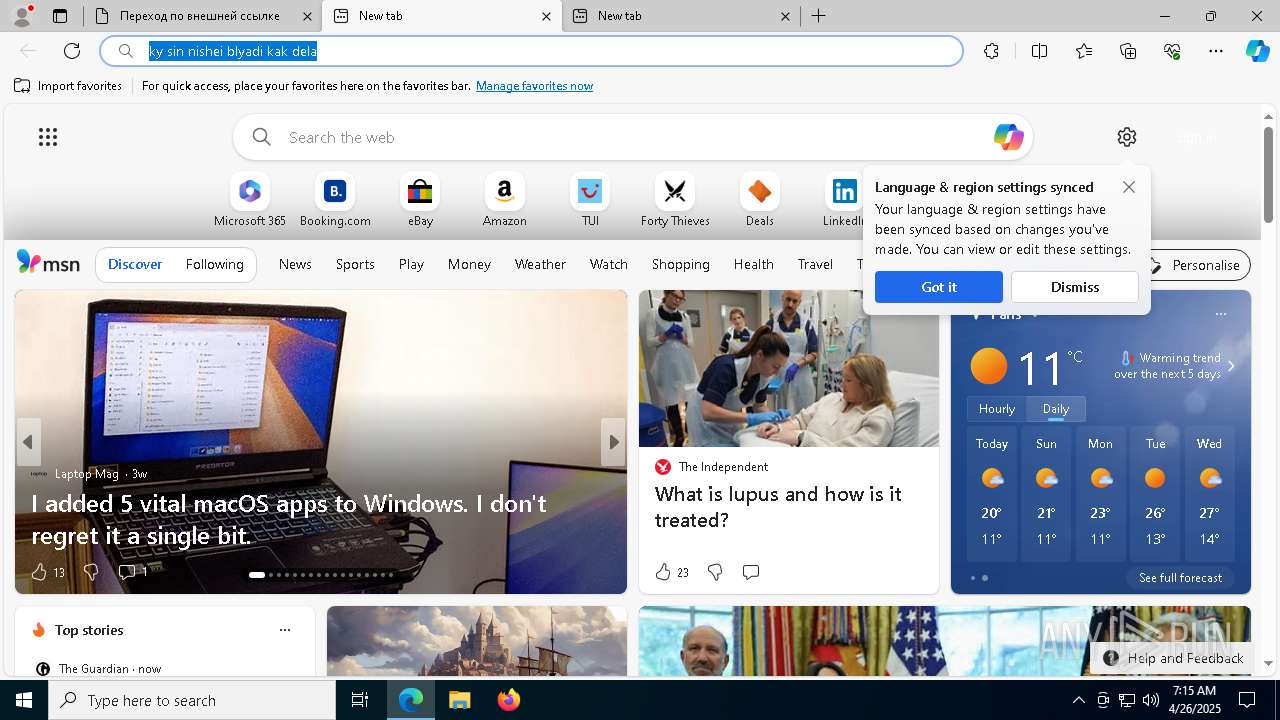This screenshot has height=720, width=1280.
Task: Open Amazon shortcut
Action: [504, 200]
